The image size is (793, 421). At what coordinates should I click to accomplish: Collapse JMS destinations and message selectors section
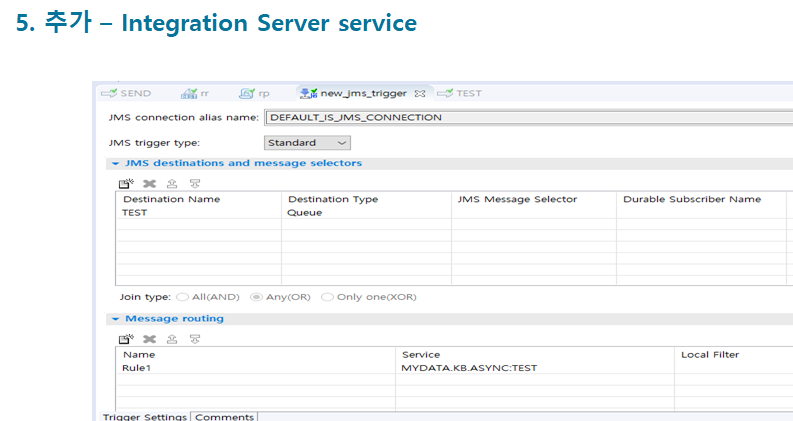[x=115, y=163]
